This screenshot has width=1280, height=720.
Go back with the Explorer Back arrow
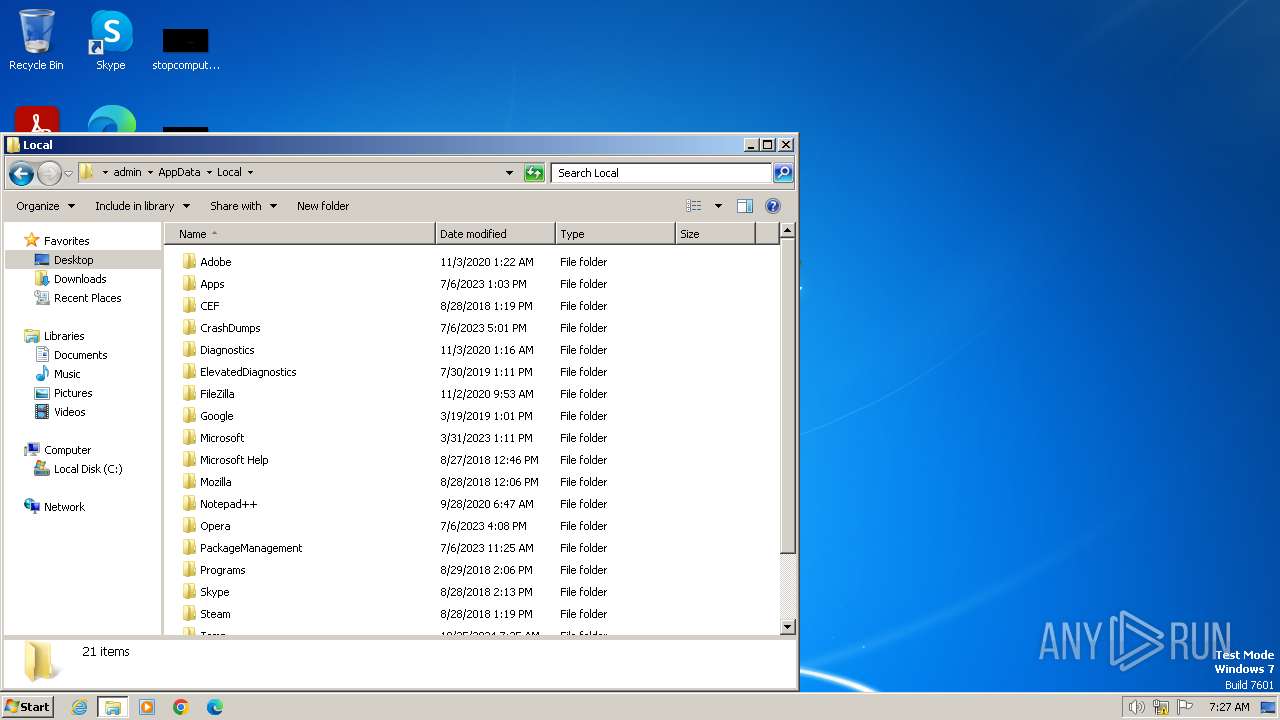click(21, 173)
